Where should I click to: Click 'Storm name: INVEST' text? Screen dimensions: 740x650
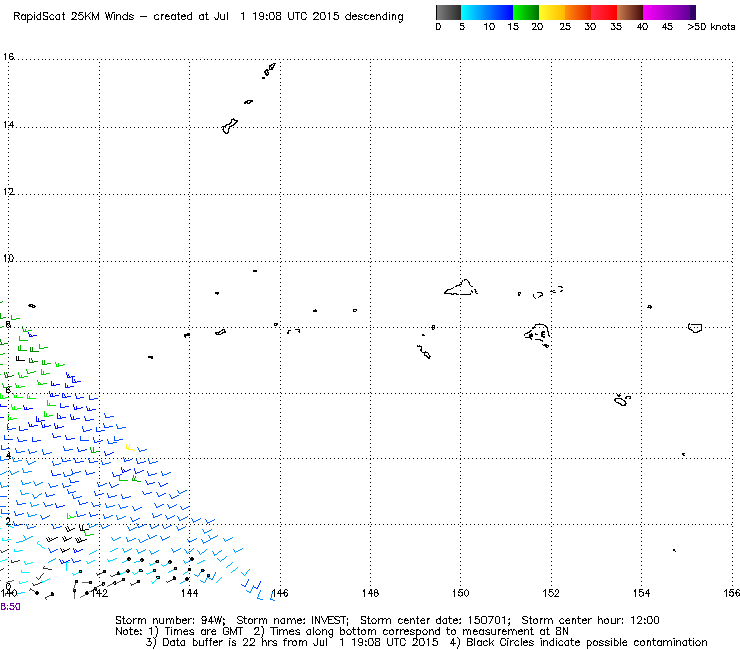click(x=292, y=620)
